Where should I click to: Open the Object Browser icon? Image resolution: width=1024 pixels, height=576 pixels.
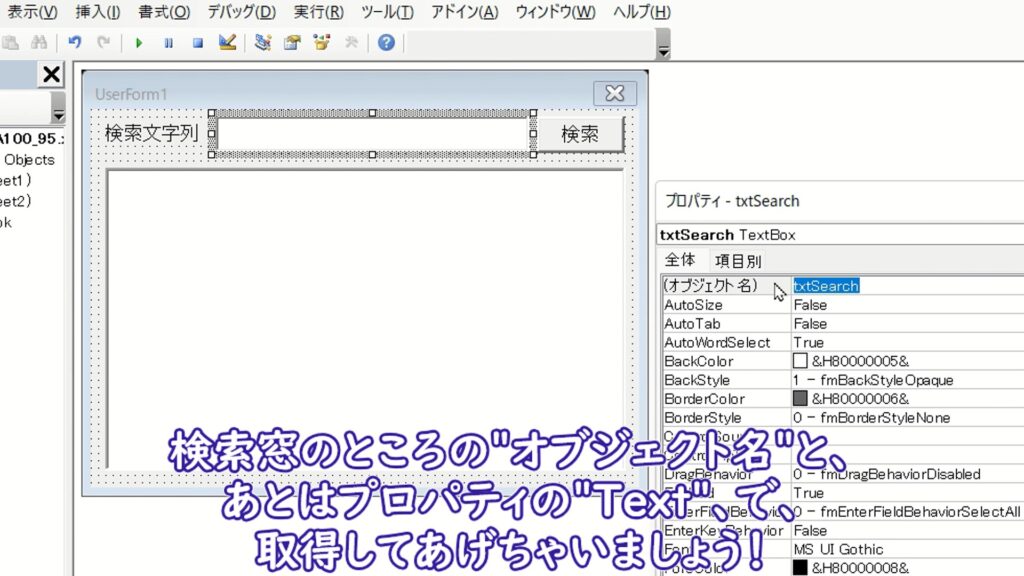point(321,43)
